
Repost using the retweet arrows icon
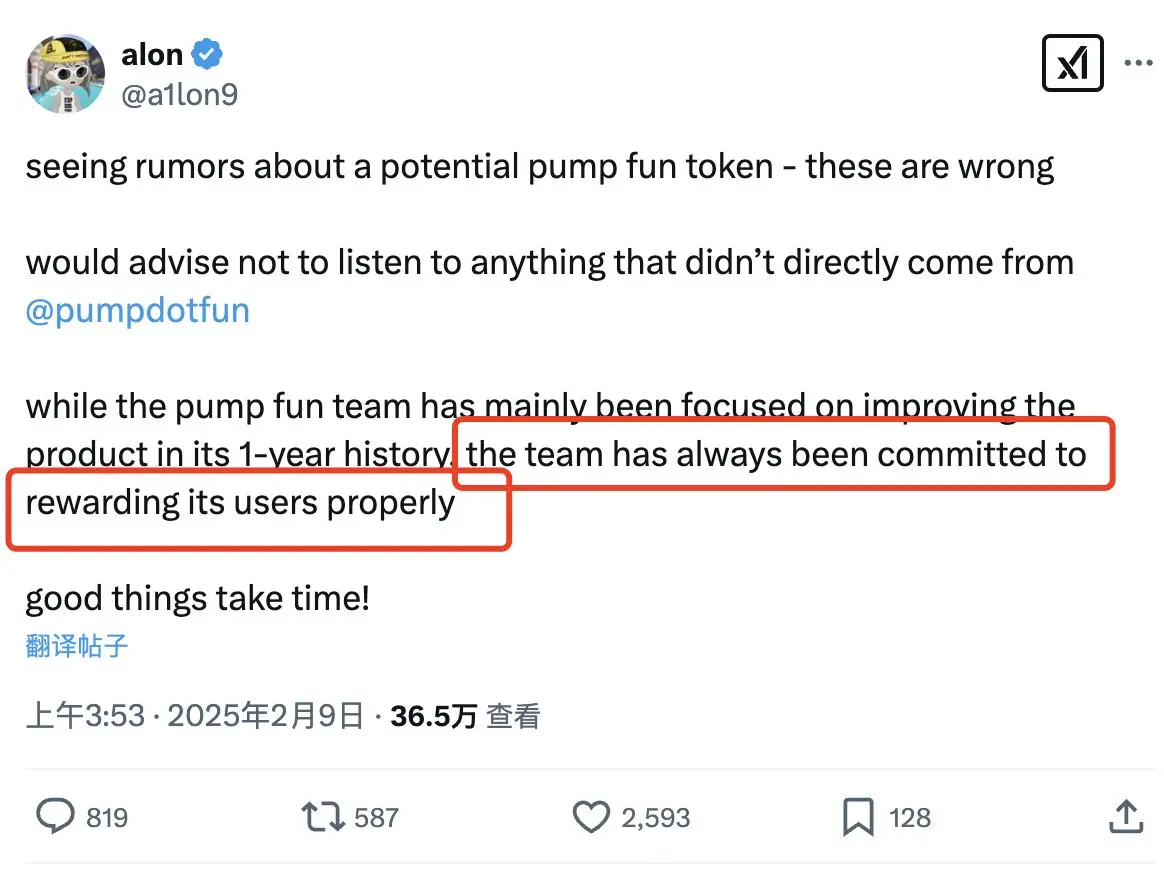pos(323,817)
